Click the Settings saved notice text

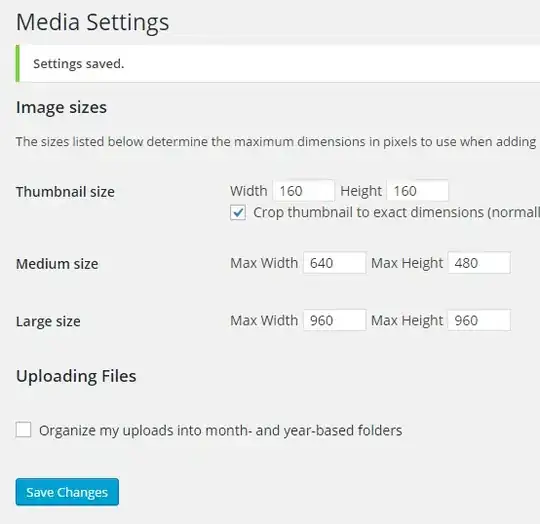coord(79,64)
